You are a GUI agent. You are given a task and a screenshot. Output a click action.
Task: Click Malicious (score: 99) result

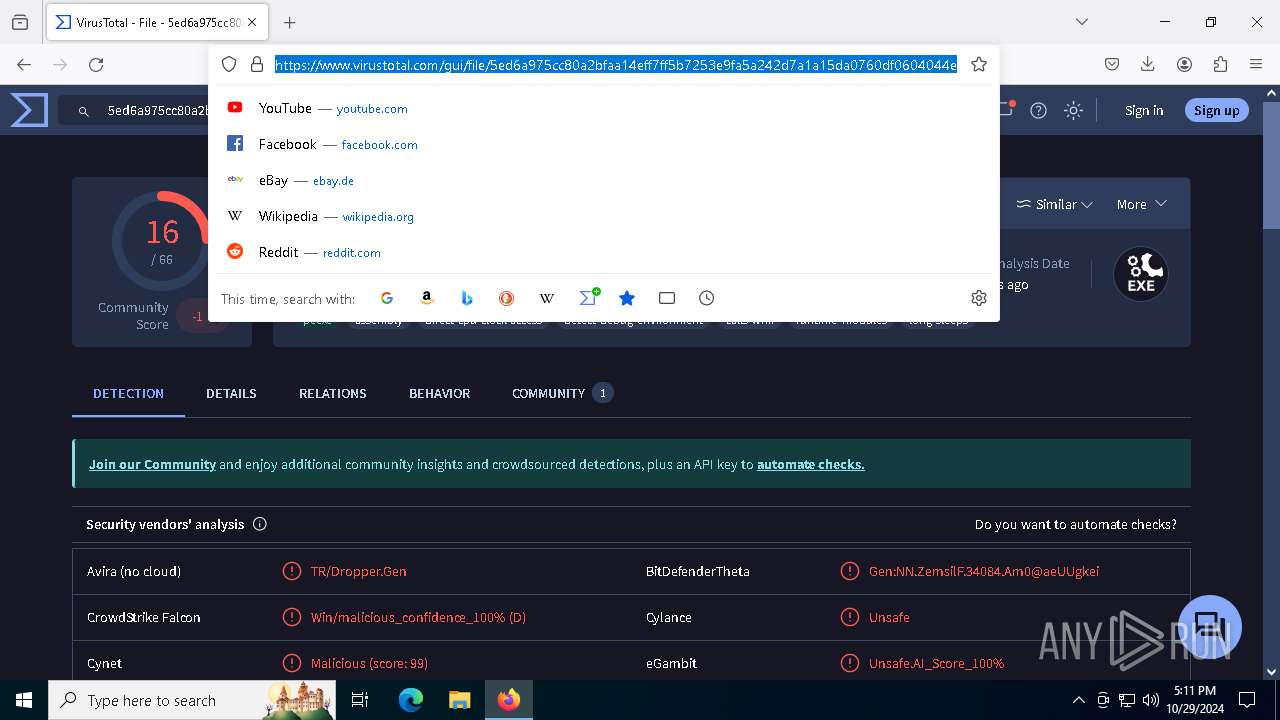(369, 663)
